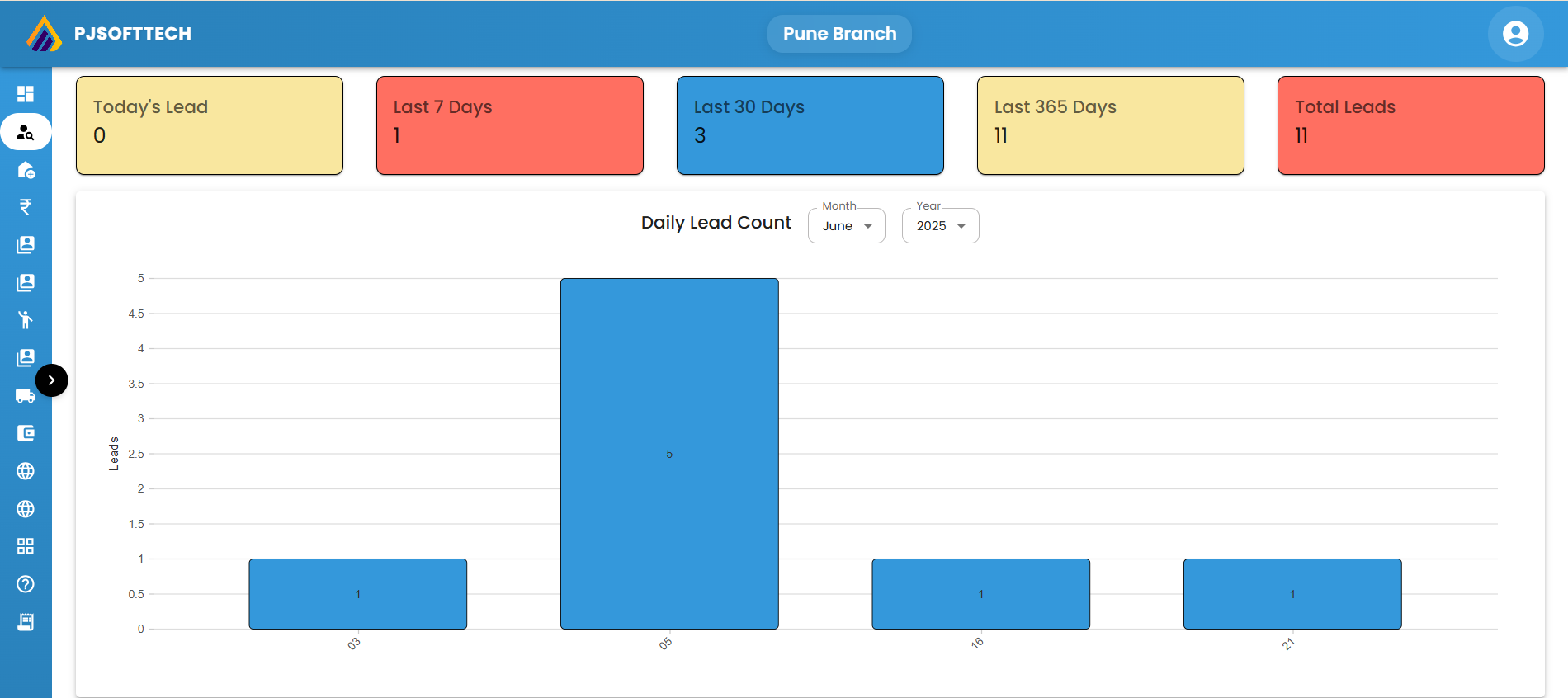This screenshot has height=698, width=1568.
Task: Click the waving person icon in sidebar
Action: pos(26,320)
